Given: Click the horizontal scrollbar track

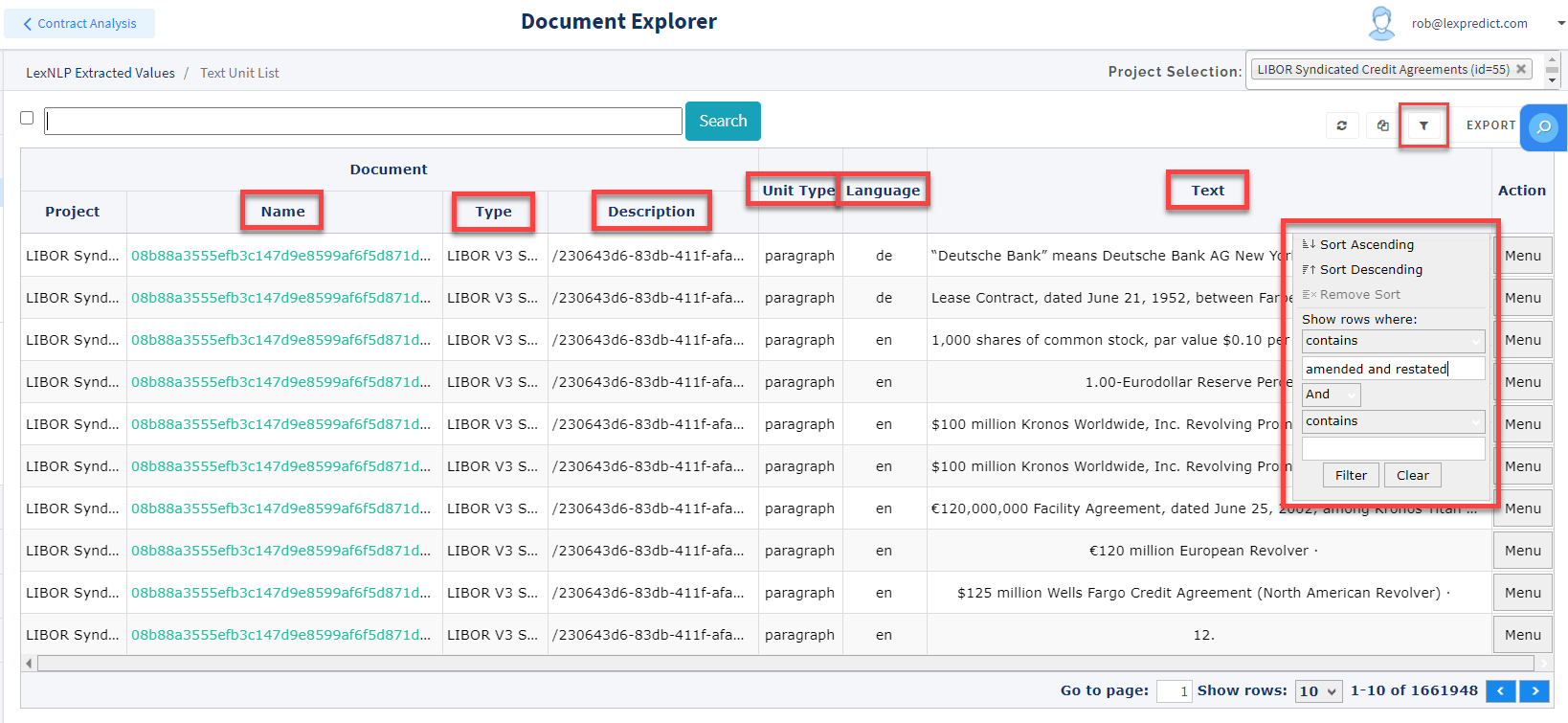Looking at the screenshot, I should [785, 663].
